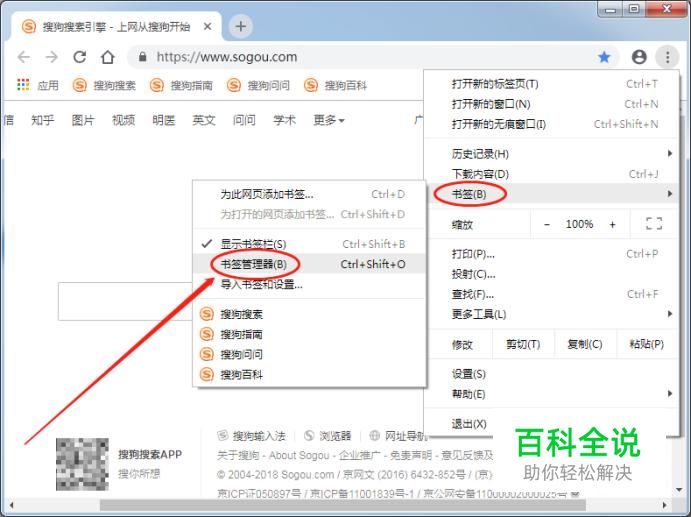Open the 应用 apps grid icon
The width and height of the screenshot is (691, 517).
pos(23,85)
